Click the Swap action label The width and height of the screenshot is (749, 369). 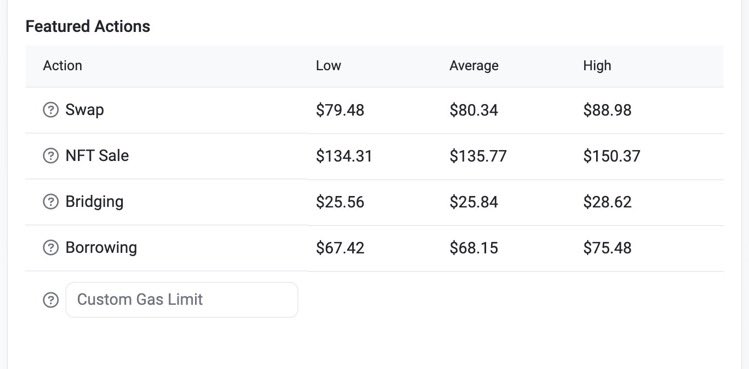(x=85, y=110)
